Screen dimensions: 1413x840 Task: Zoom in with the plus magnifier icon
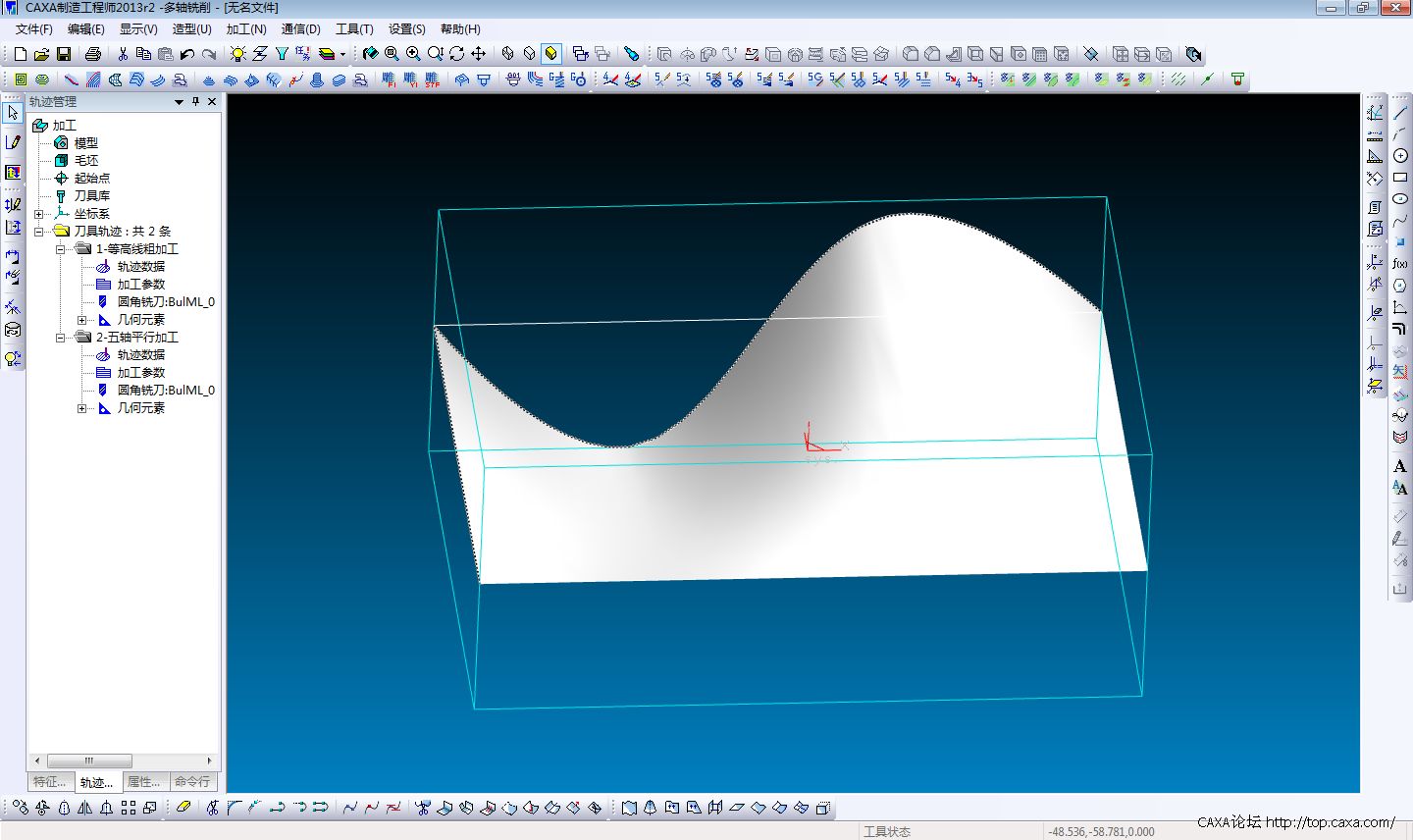(x=413, y=54)
